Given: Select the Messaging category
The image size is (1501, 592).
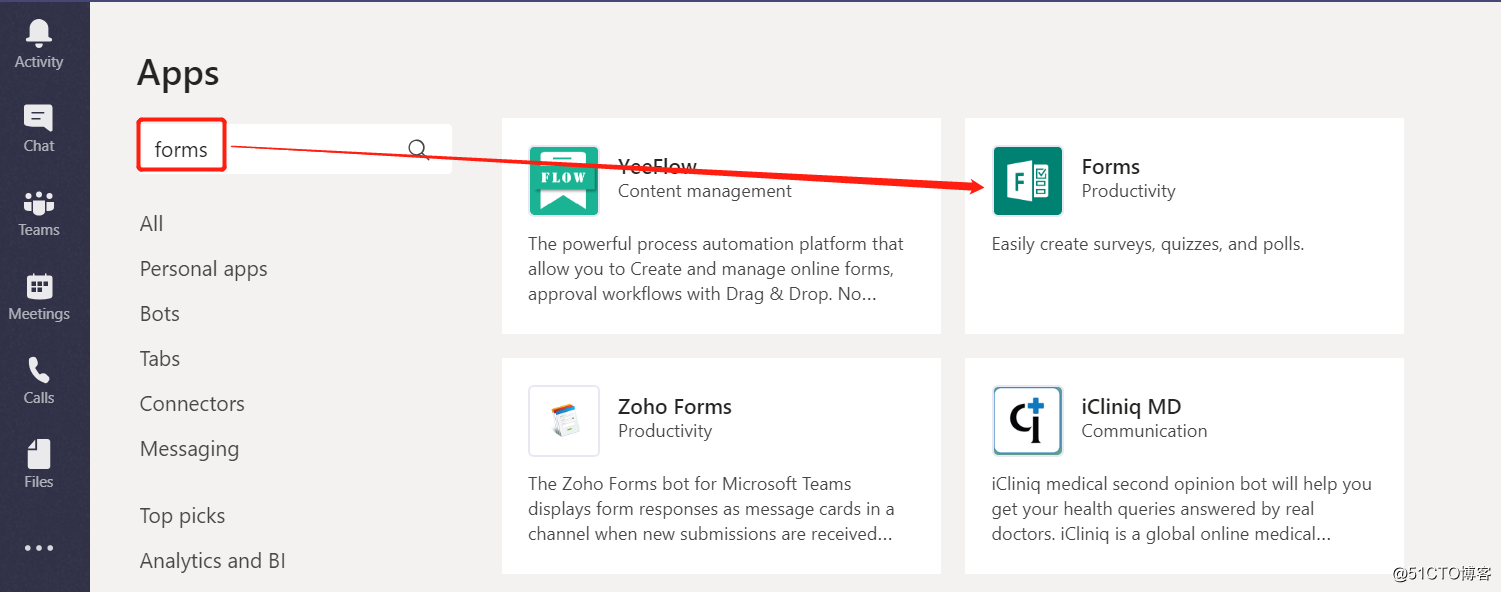Looking at the screenshot, I should [x=189, y=449].
